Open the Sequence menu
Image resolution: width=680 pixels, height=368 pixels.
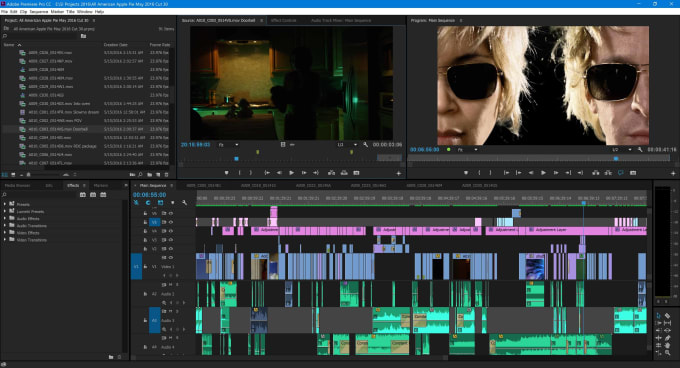pyautogui.click(x=39, y=11)
